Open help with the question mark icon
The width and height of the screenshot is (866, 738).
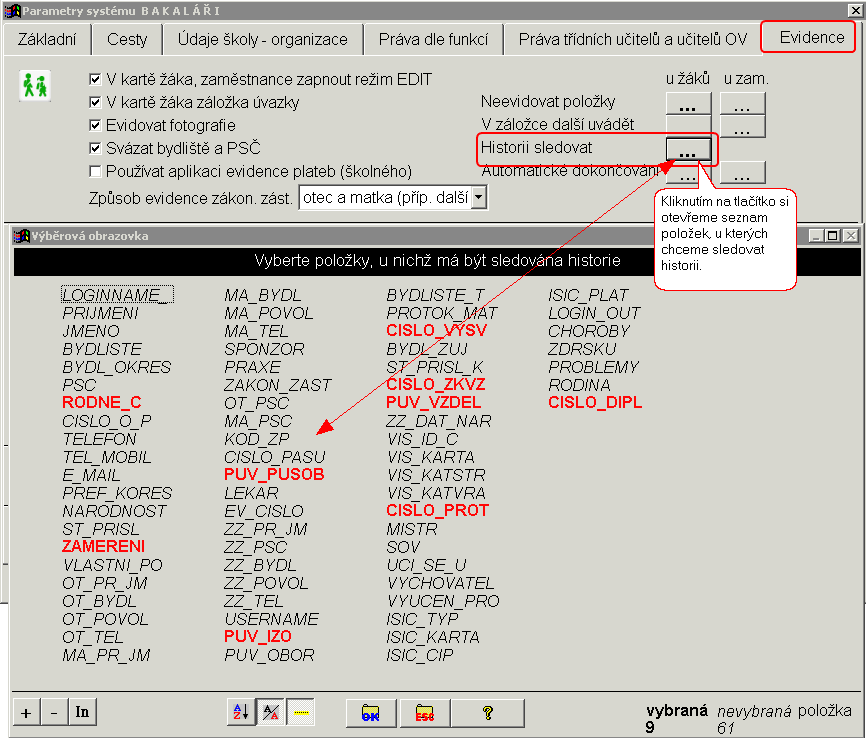487,713
